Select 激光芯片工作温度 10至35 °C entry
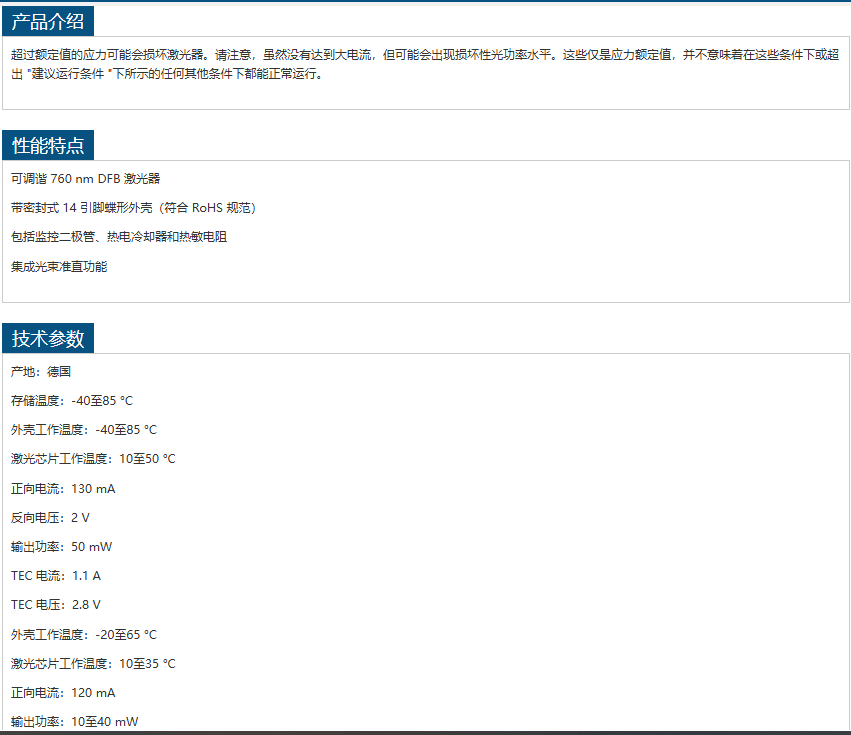851x735 pixels. pyautogui.click(x=93, y=664)
